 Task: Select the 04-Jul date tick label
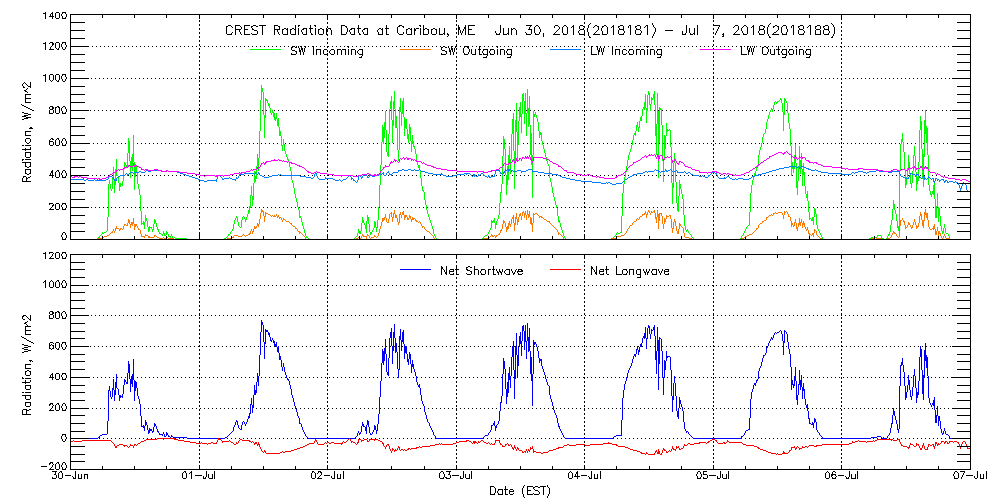585,476
